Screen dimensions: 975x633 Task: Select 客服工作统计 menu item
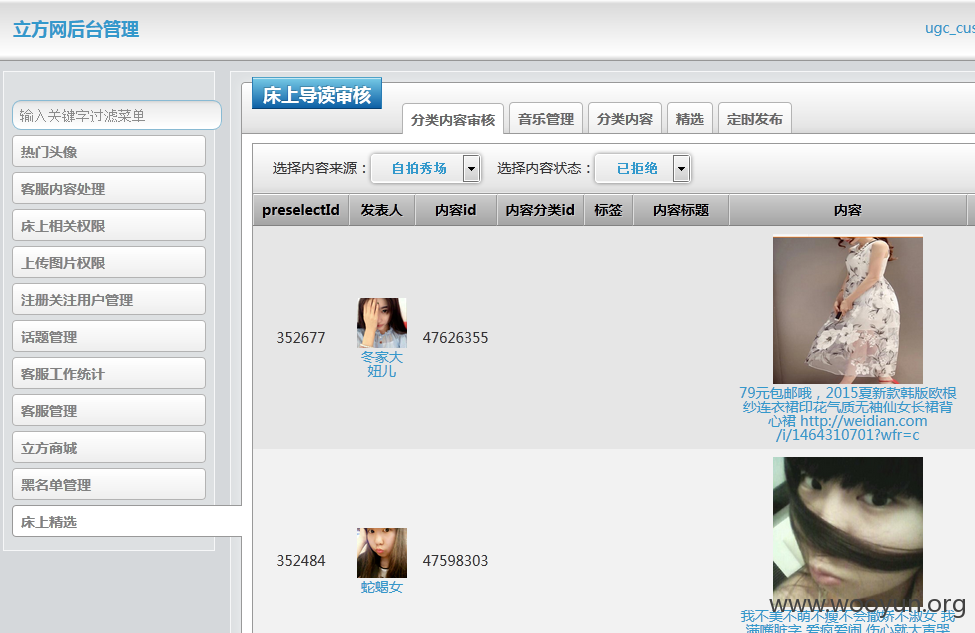pyautogui.click(x=109, y=373)
